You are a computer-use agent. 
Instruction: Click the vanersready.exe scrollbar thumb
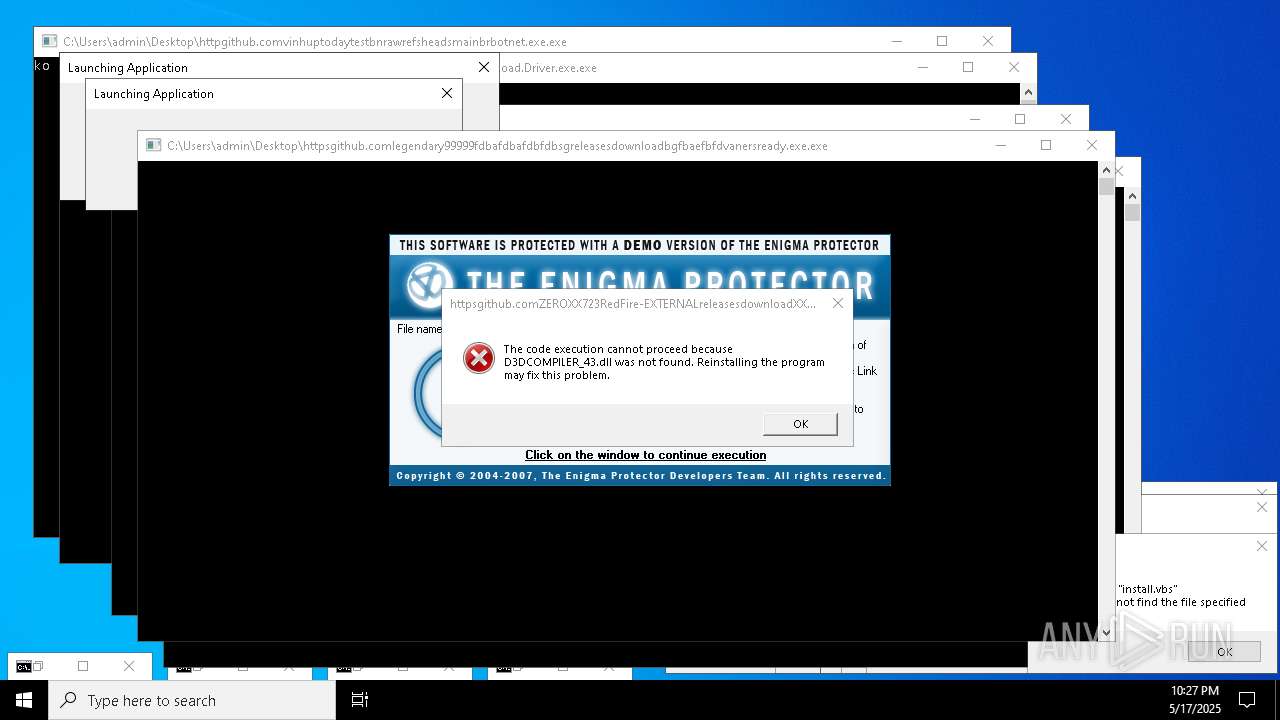[1106, 186]
